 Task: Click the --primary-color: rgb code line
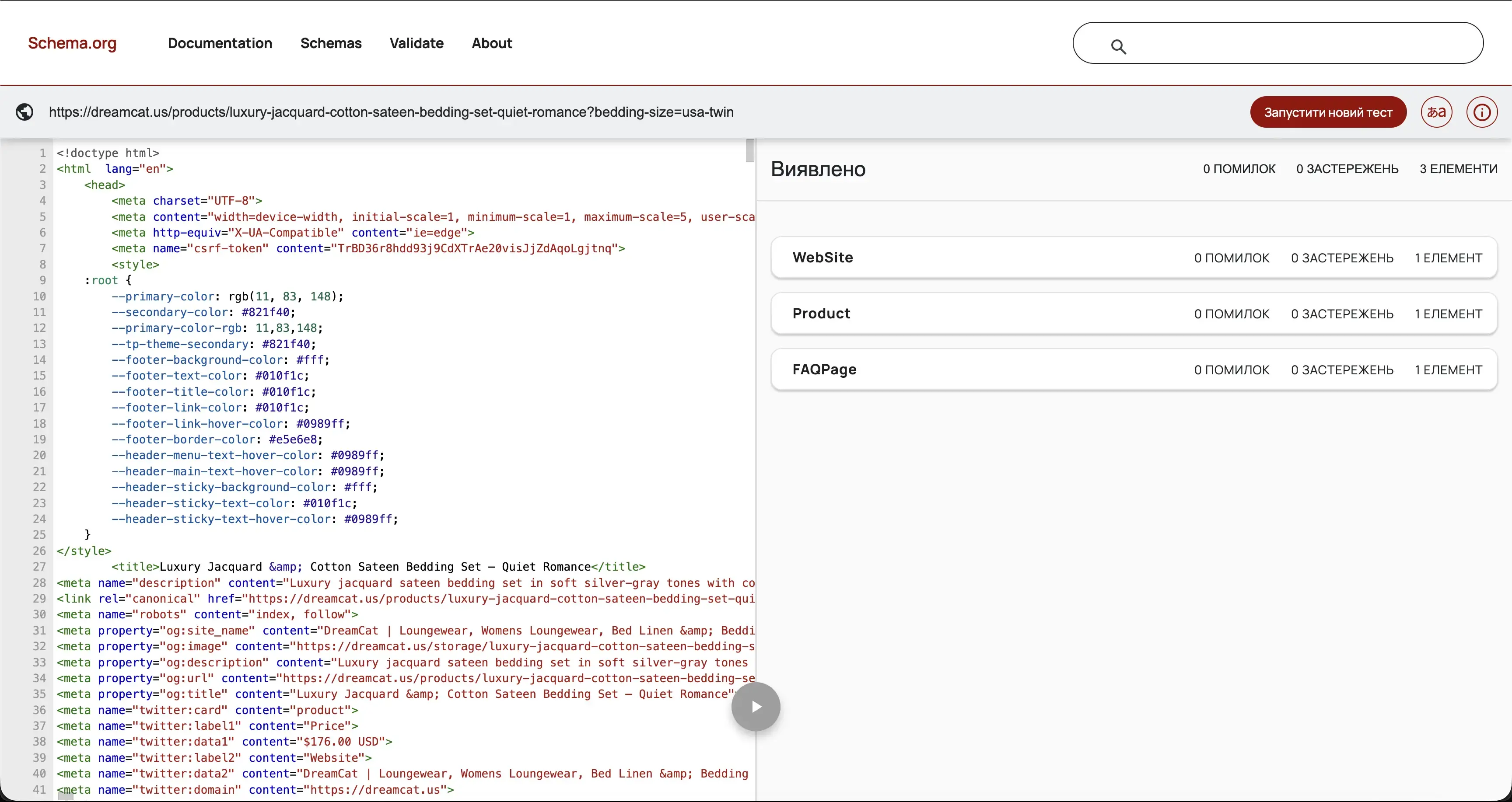(x=227, y=296)
